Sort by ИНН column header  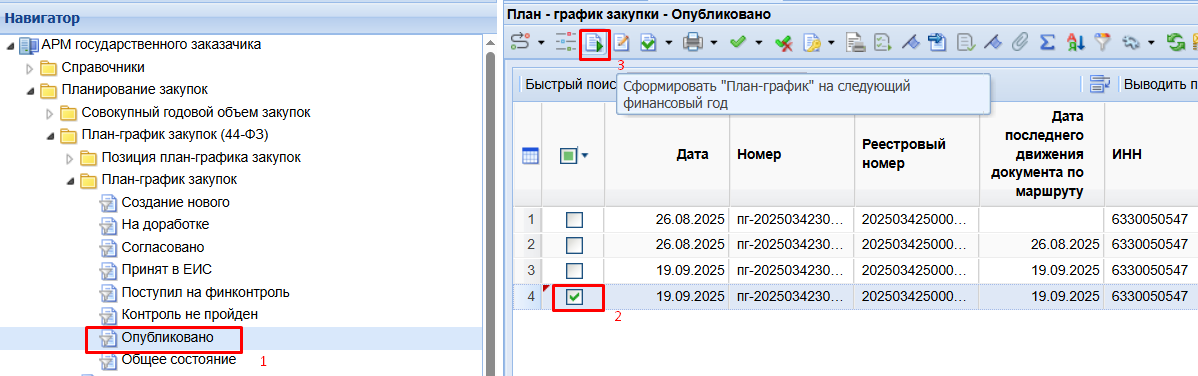coord(1151,155)
